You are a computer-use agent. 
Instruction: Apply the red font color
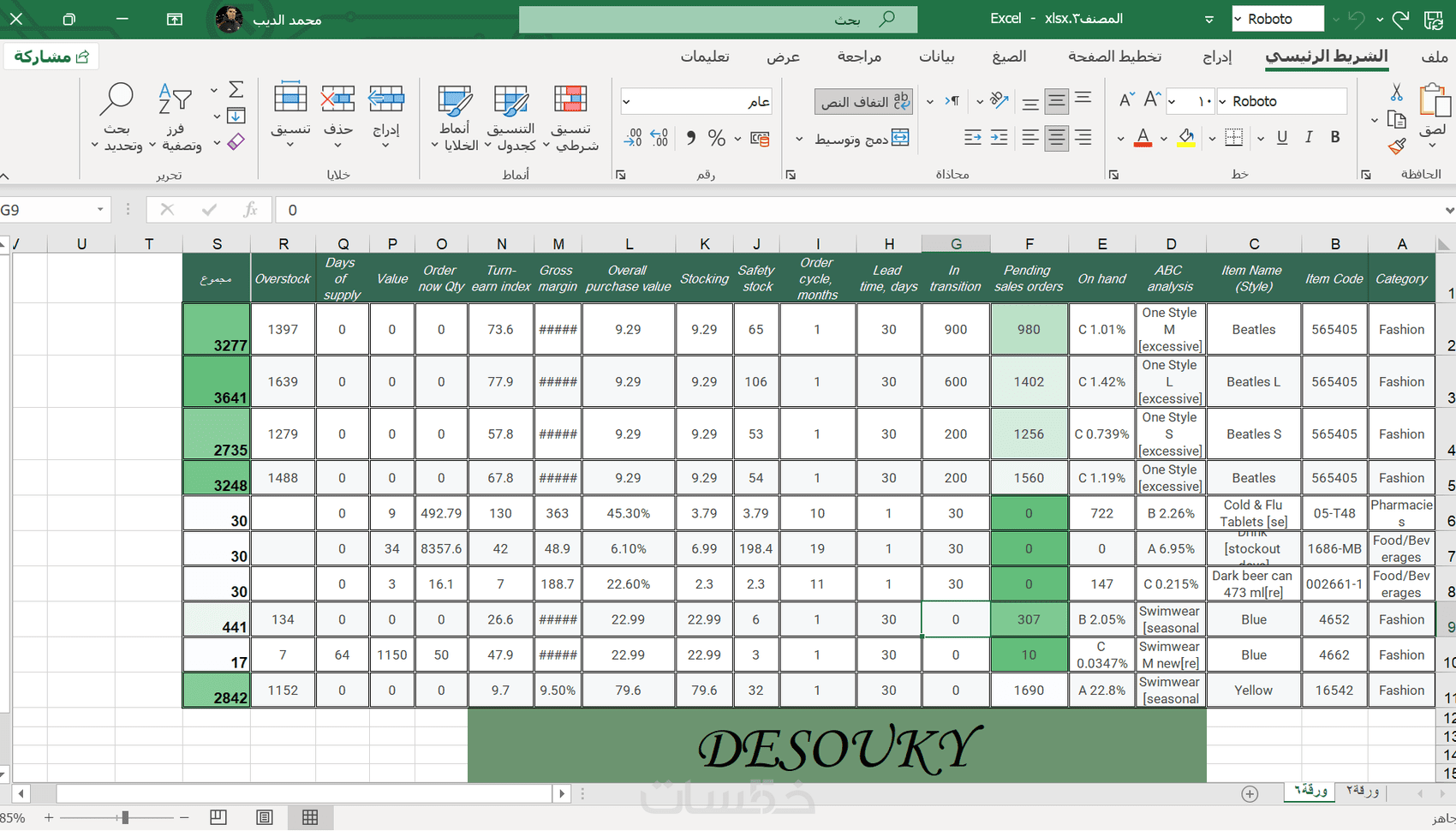pos(1143,137)
